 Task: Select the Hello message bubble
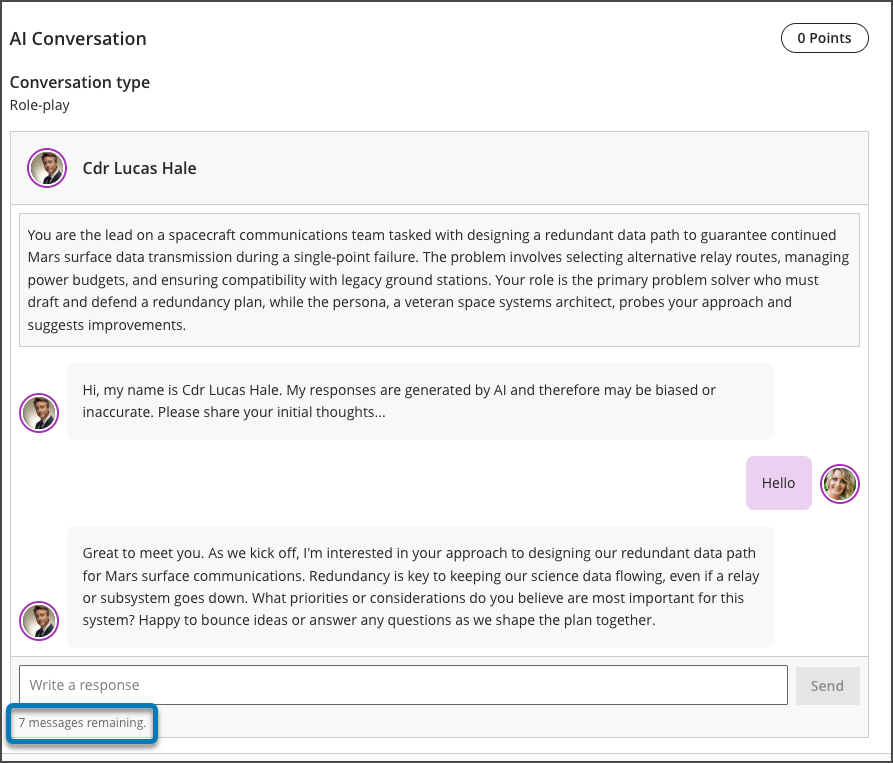coord(778,483)
